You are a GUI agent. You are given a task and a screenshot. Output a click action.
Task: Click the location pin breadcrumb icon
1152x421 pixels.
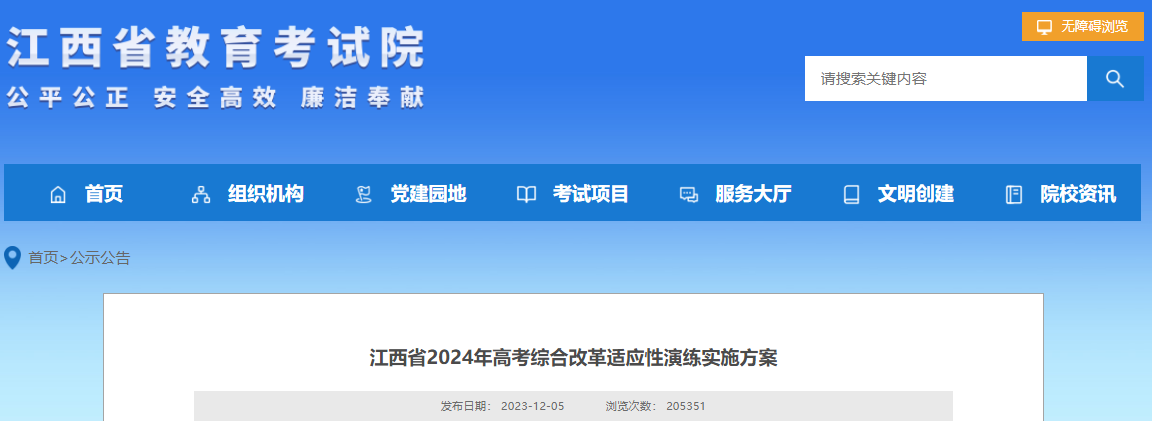(x=12, y=258)
